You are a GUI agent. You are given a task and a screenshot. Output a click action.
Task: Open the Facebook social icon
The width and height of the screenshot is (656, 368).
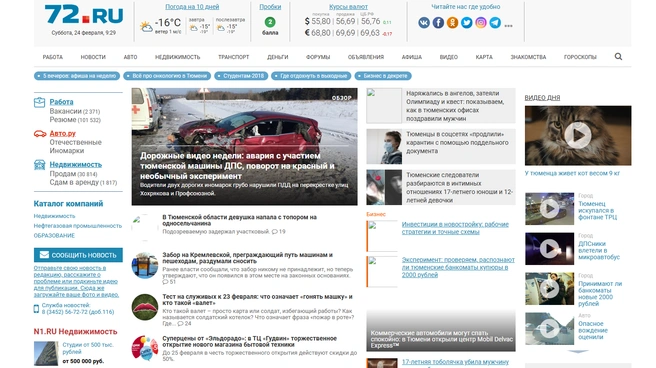438,23
